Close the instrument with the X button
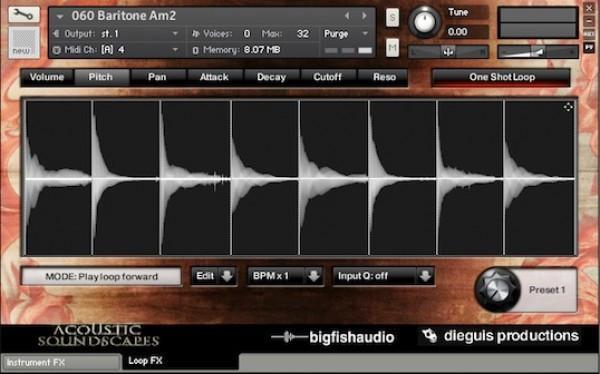The height and width of the screenshot is (374, 600). coord(589,8)
